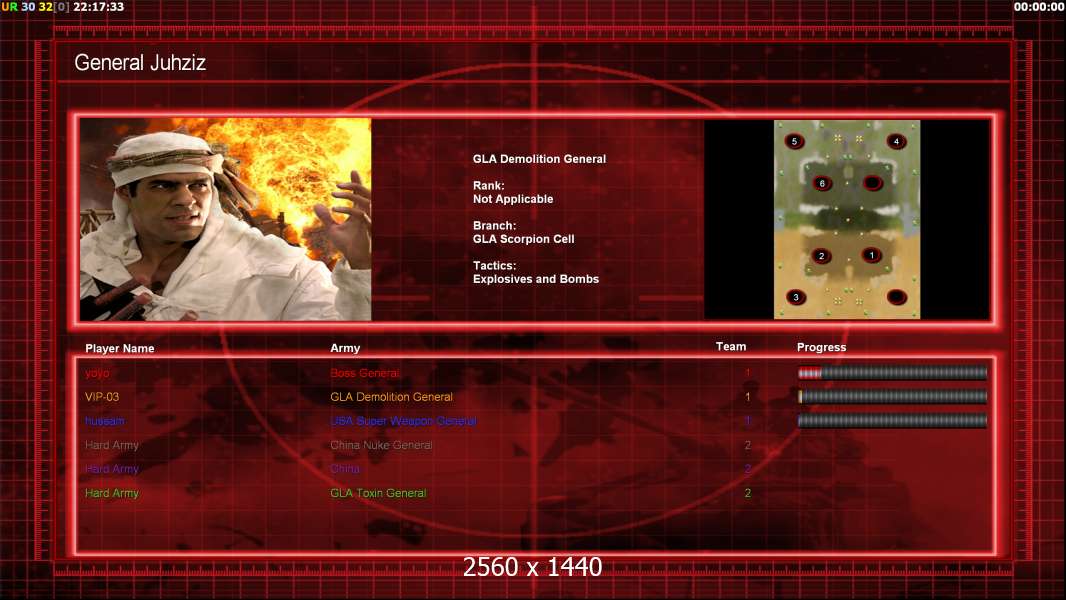Click the General Juhziz portrait image

[225, 219]
